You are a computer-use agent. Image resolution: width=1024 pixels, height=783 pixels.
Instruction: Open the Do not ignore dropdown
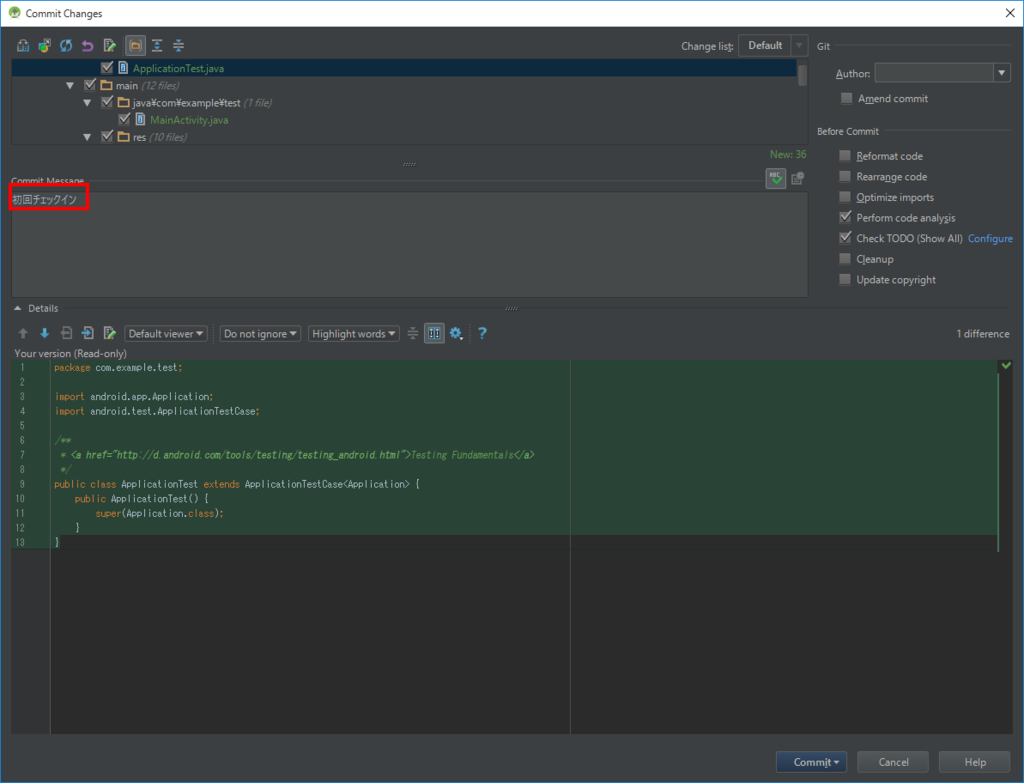pyautogui.click(x=260, y=334)
